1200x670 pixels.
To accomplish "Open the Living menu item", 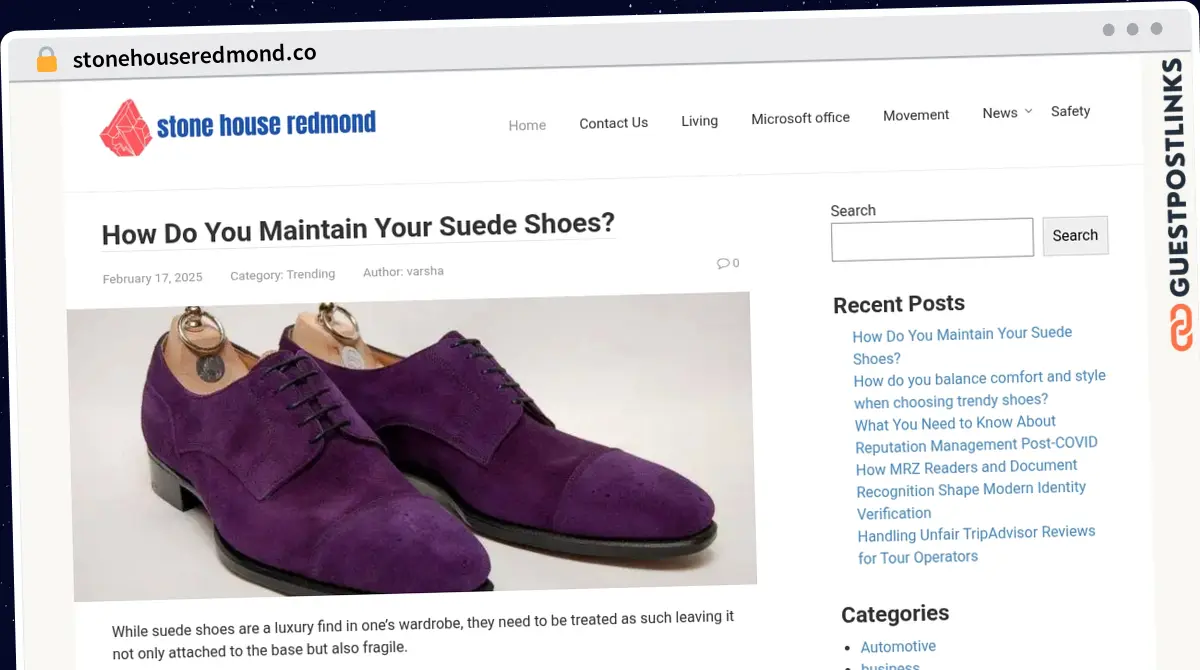I will (x=699, y=121).
